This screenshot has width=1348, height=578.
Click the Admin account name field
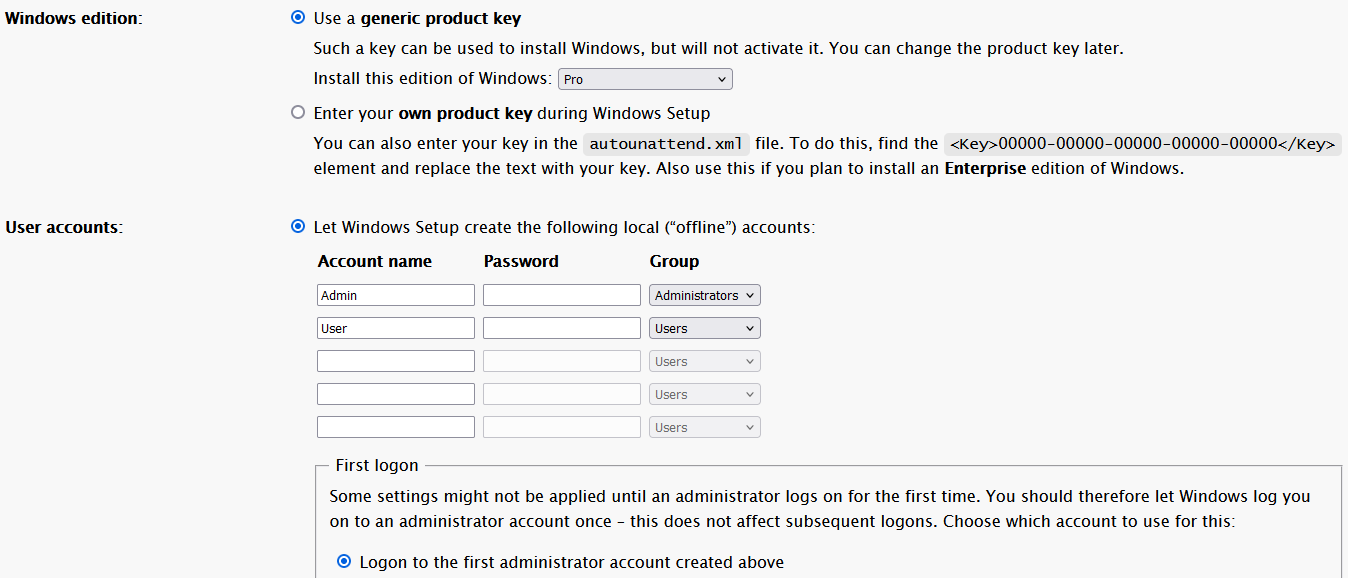(396, 295)
